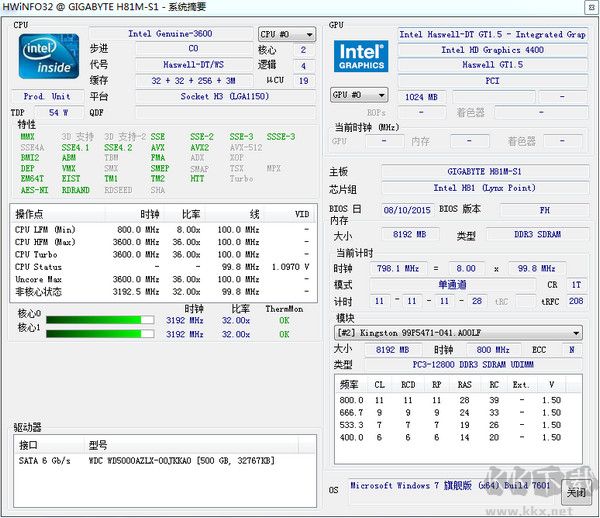Click the Core 0 usage bar
This screenshot has width=600, height=518.
tap(100, 320)
